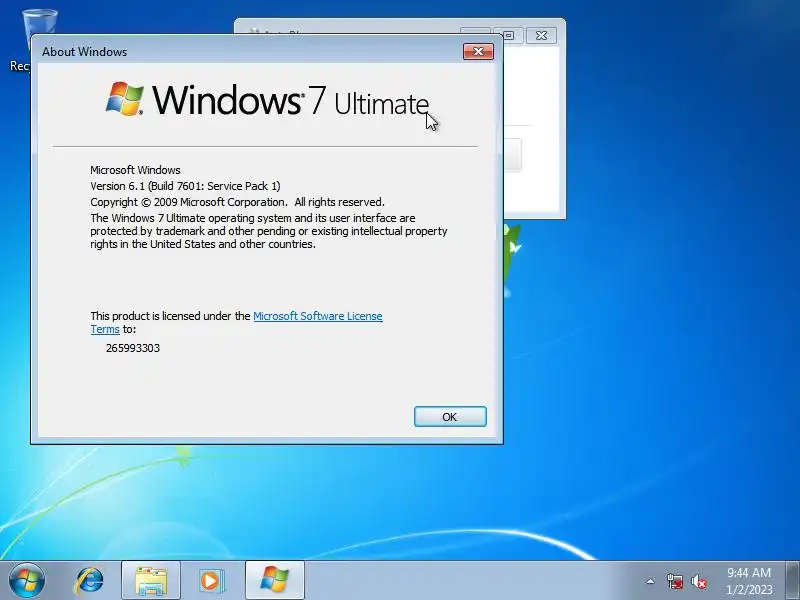This screenshot has width=800, height=600.
Task: Close the About Windows dialog
Action: point(478,52)
